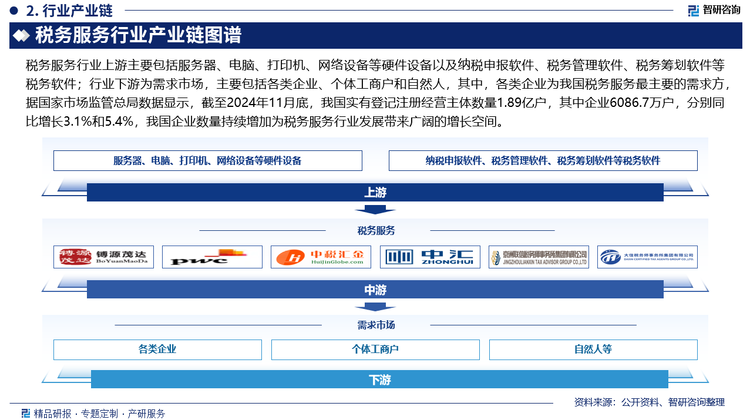
Task: Click the heading 2. 行业产业链
Action: (x=69, y=10)
